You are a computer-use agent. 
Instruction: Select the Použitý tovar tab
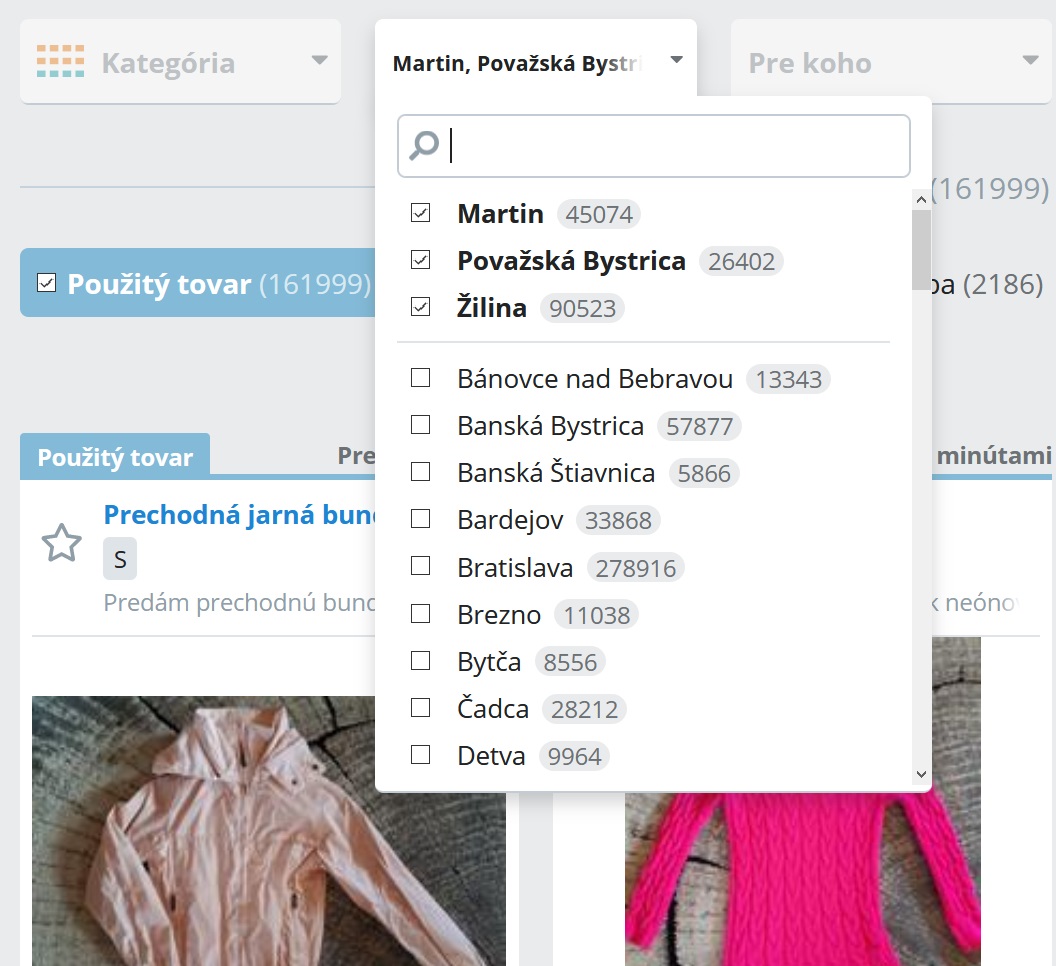tap(115, 457)
